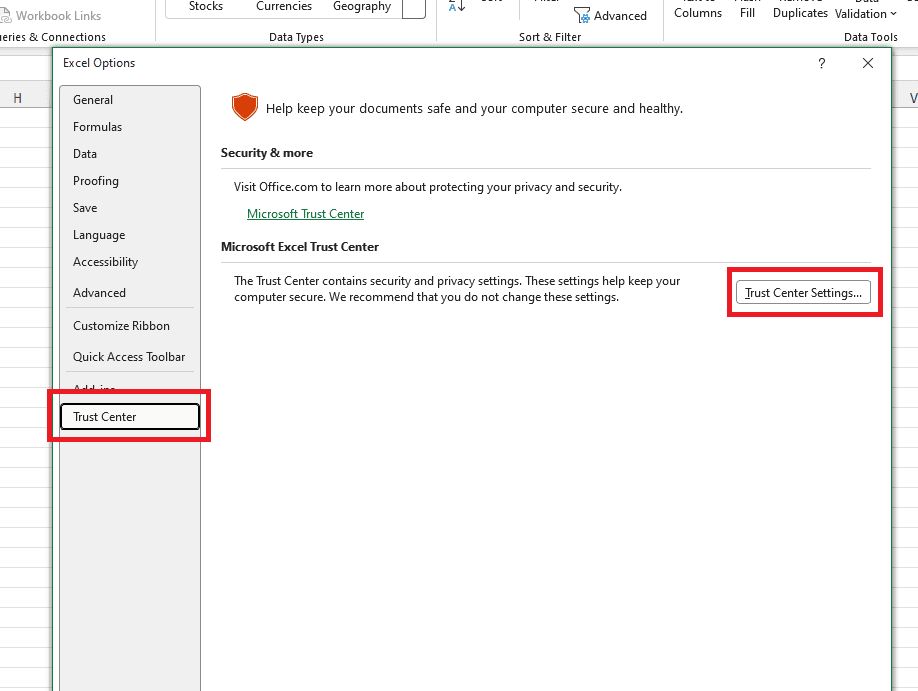Select Formulas in the options sidebar

point(129,127)
